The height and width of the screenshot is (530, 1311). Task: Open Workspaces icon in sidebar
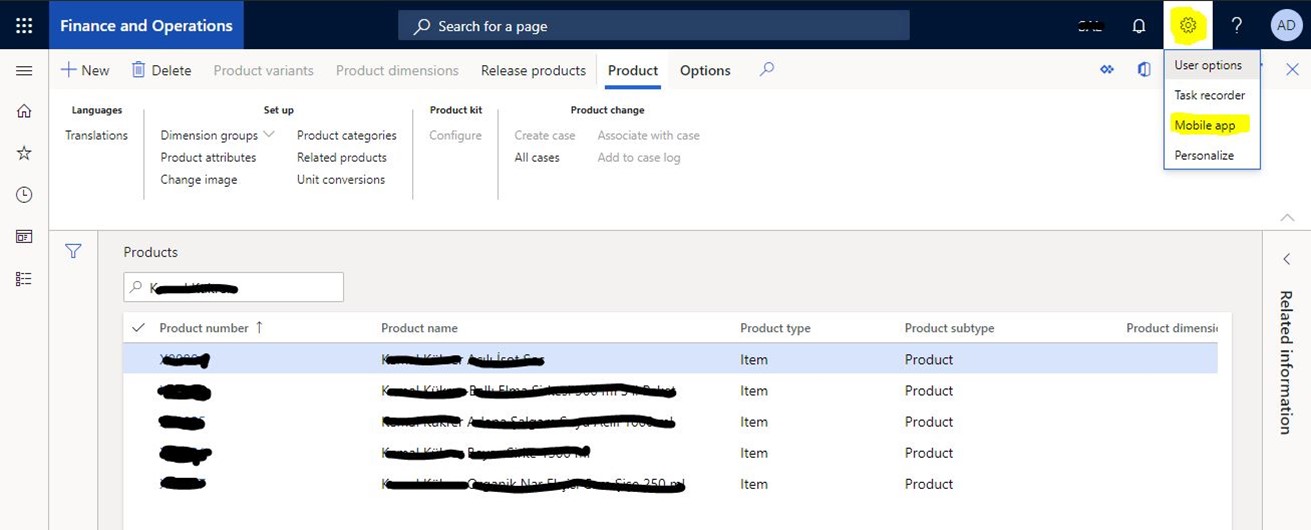point(24,237)
